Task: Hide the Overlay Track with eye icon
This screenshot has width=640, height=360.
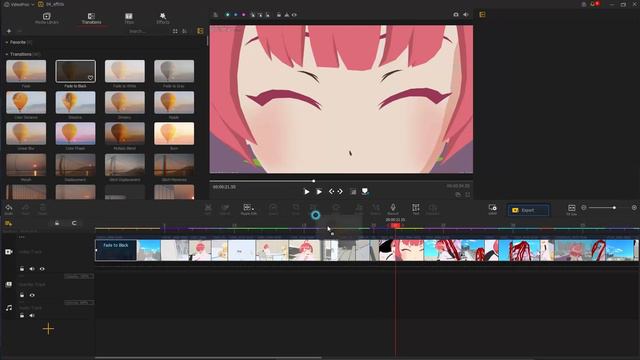Action: [x=32, y=295]
